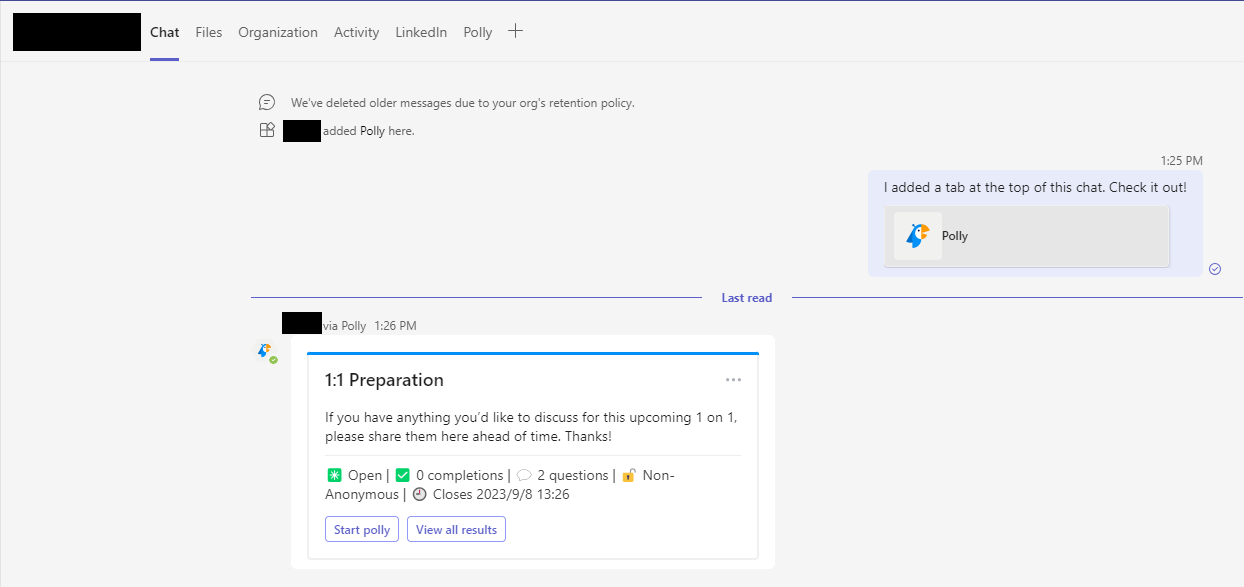Click the Polly parrot icon in the card
The height and width of the screenshot is (587, 1244).
pos(917,236)
